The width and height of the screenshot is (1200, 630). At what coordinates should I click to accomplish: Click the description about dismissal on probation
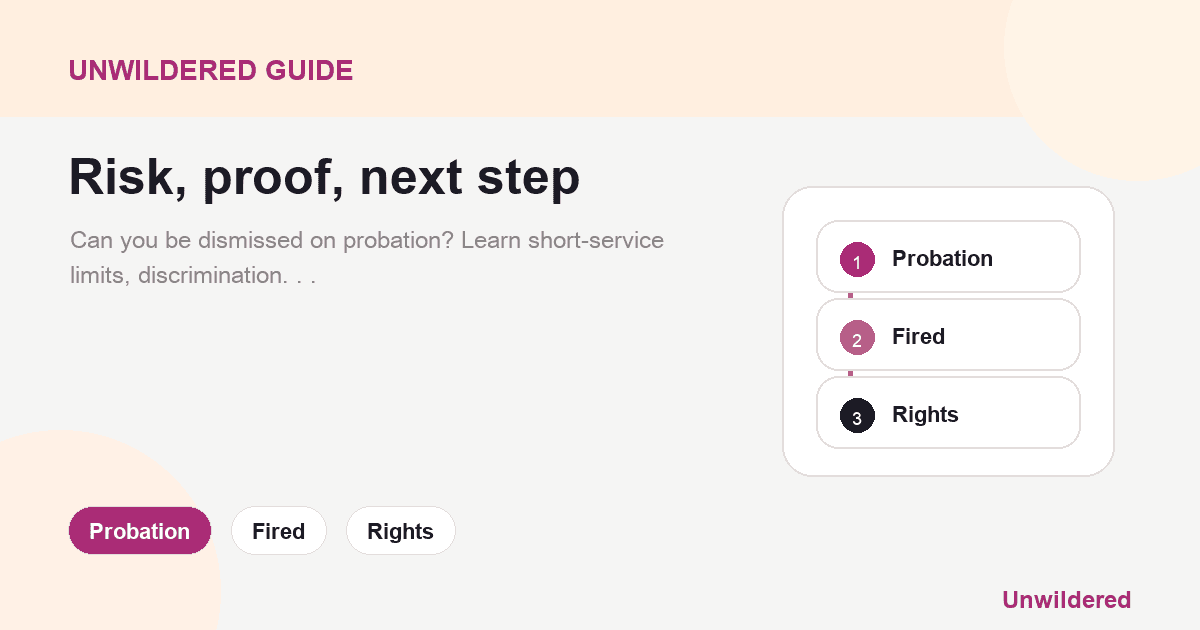pyautogui.click(x=367, y=257)
